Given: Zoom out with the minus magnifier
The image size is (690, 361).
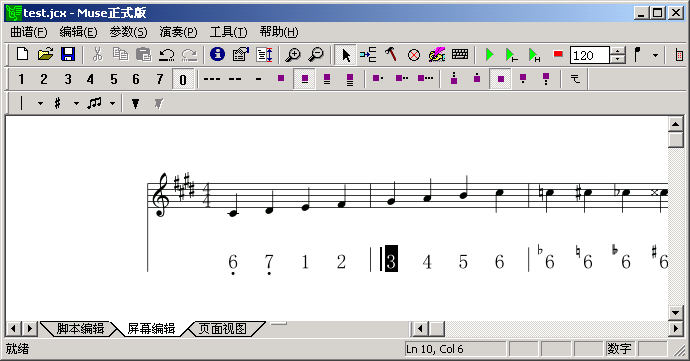Looking at the screenshot, I should point(316,55).
